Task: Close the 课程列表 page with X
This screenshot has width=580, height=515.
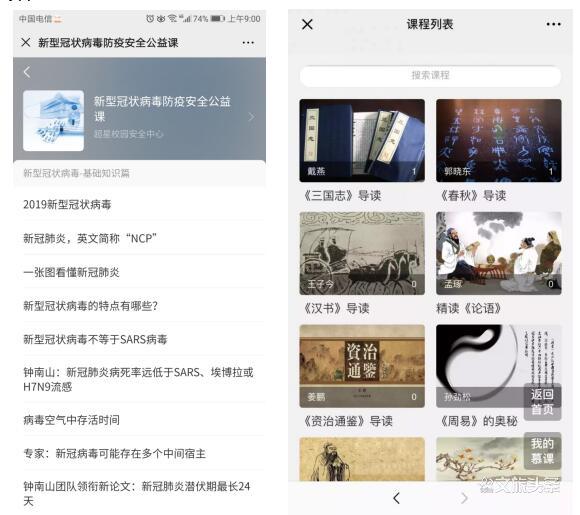Action: [307, 25]
